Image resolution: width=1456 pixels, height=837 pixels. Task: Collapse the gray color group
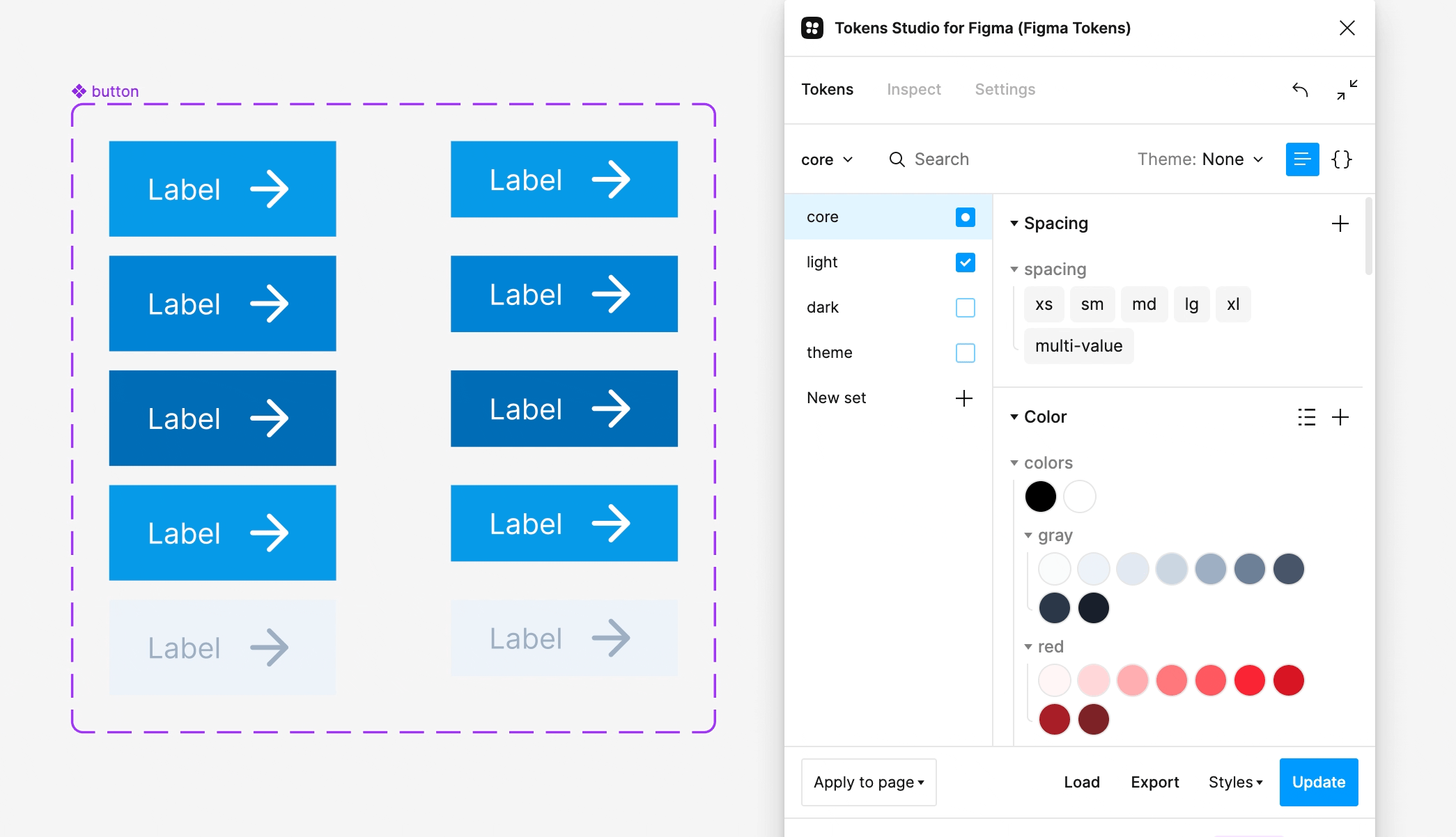1028,535
